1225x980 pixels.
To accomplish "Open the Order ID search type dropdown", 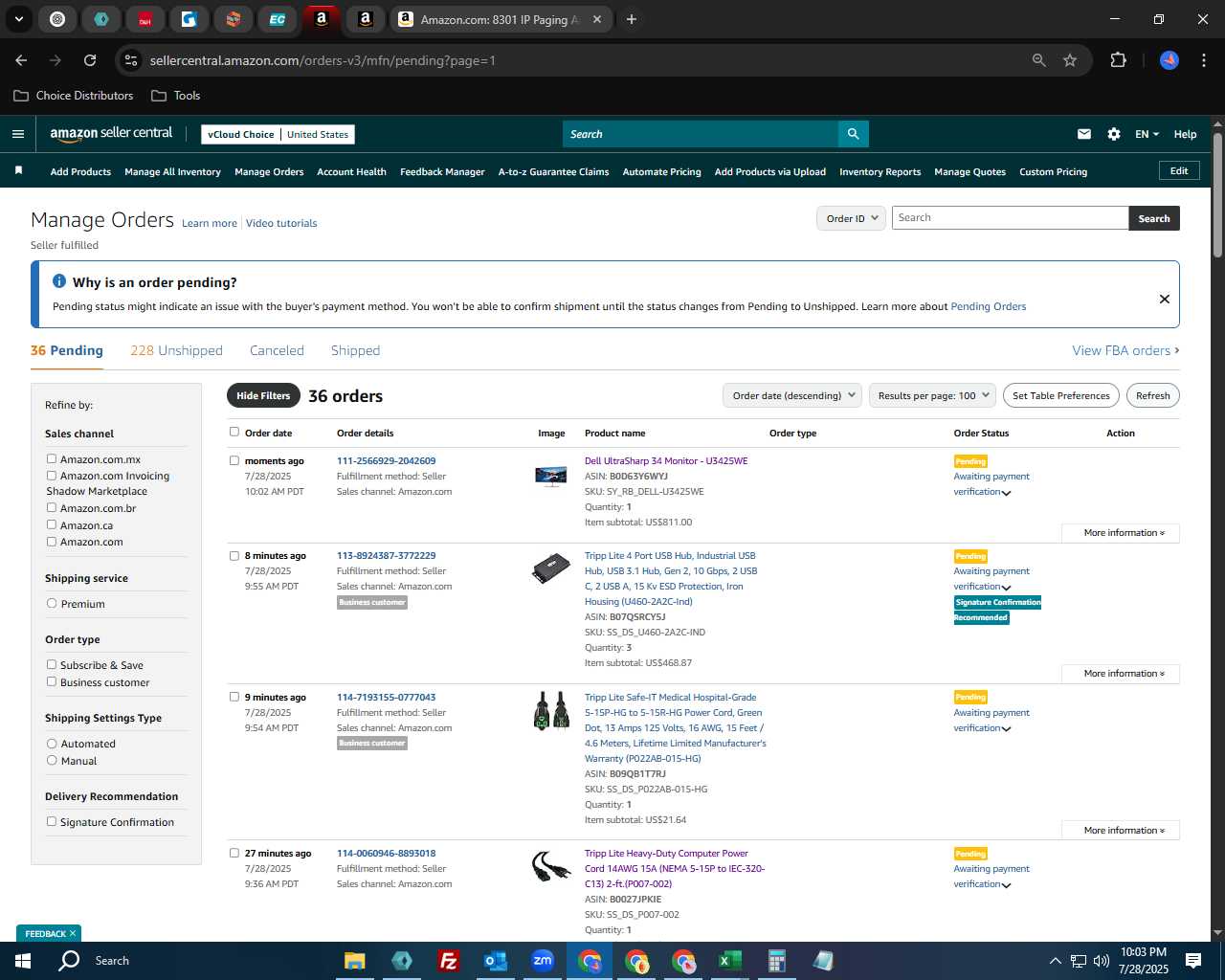I will (x=851, y=218).
